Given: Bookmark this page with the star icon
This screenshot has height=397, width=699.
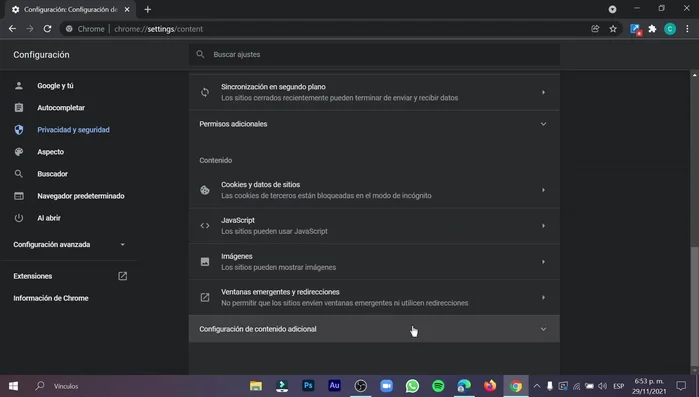Looking at the screenshot, I should click(x=613, y=29).
